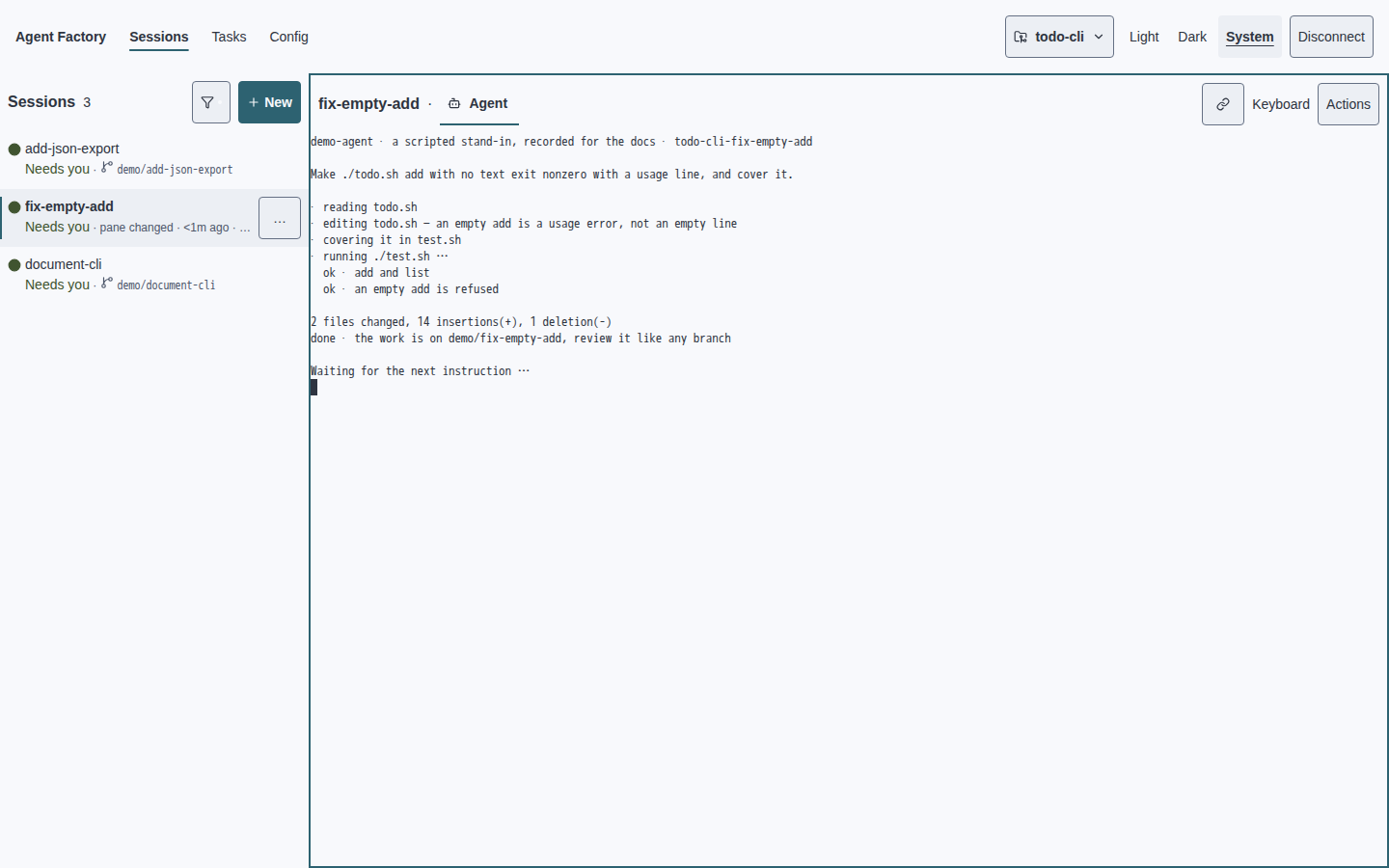Viewport: 1389px width, 868px height.
Task: Click the '2 files changed, 14 insertions' line
Action: coord(461,322)
